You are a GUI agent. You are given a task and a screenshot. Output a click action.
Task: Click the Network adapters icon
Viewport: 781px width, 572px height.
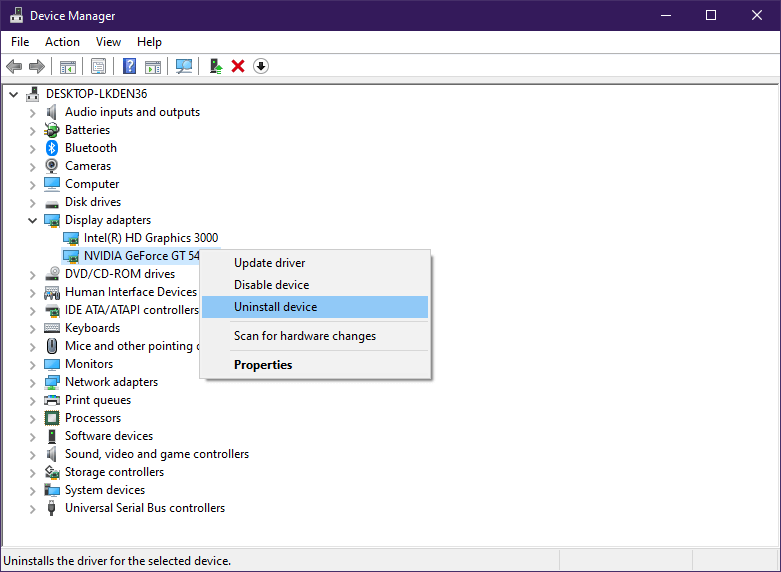[x=52, y=382]
